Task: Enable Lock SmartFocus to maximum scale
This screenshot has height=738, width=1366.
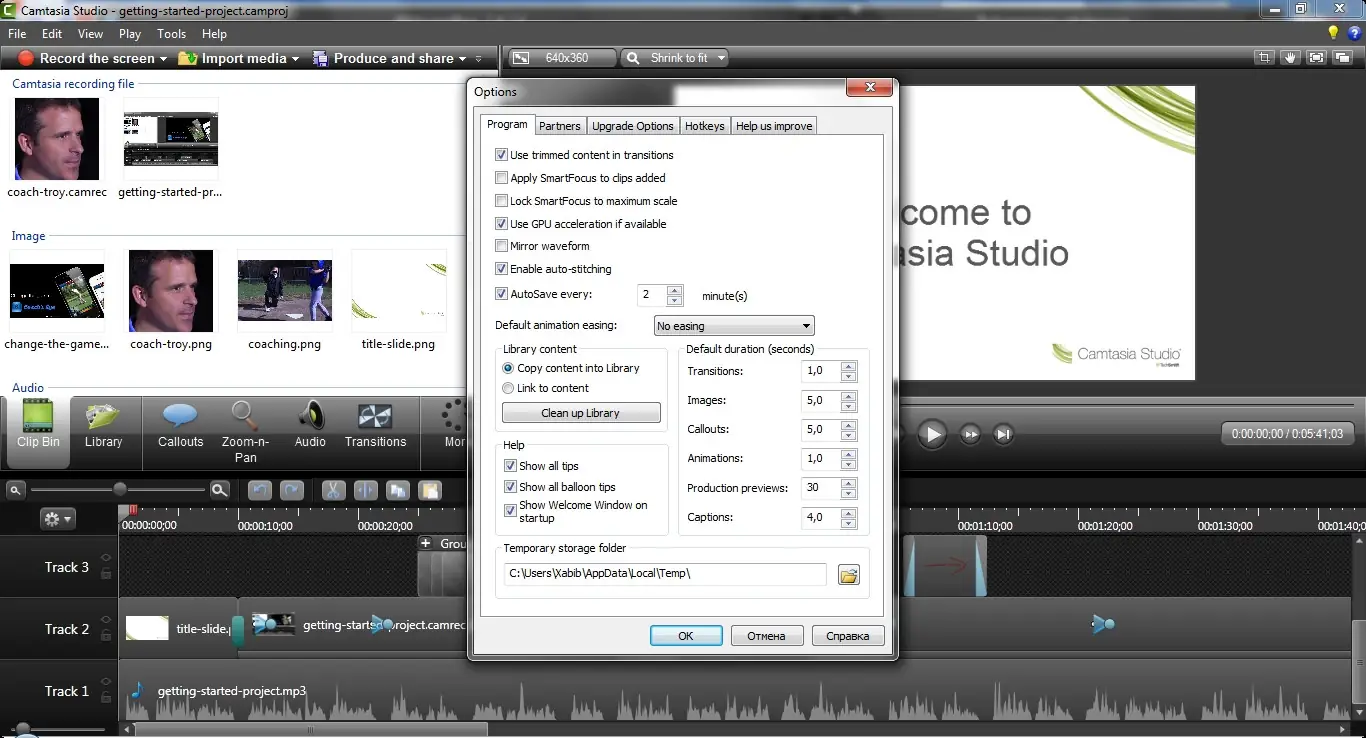Action: (x=502, y=201)
